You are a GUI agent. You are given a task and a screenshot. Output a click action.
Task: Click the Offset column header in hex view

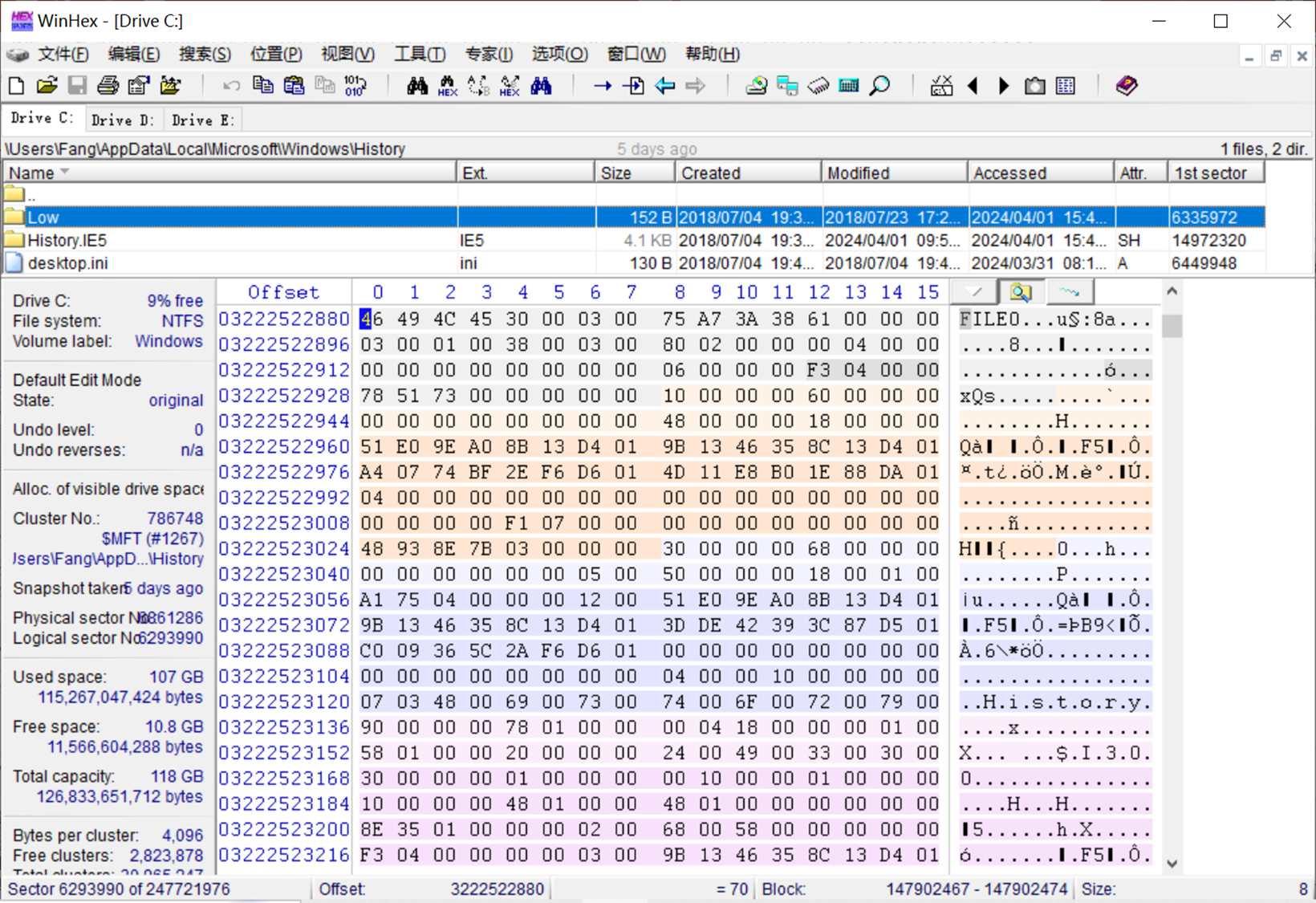click(283, 292)
